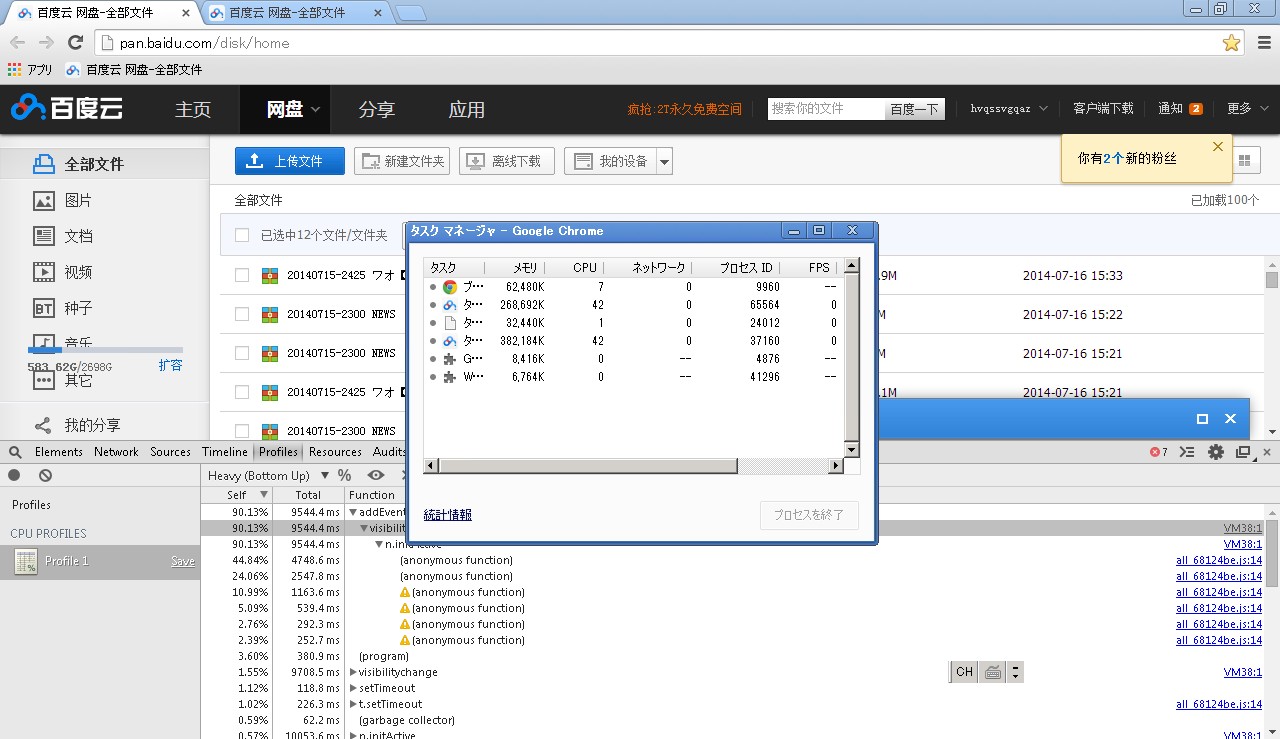Tick the checkbox for the 15:22 file row
1280x739 pixels.
point(242,314)
